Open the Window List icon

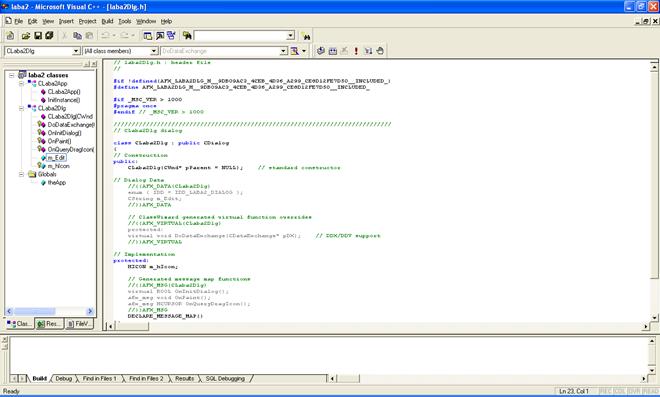coord(171,36)
